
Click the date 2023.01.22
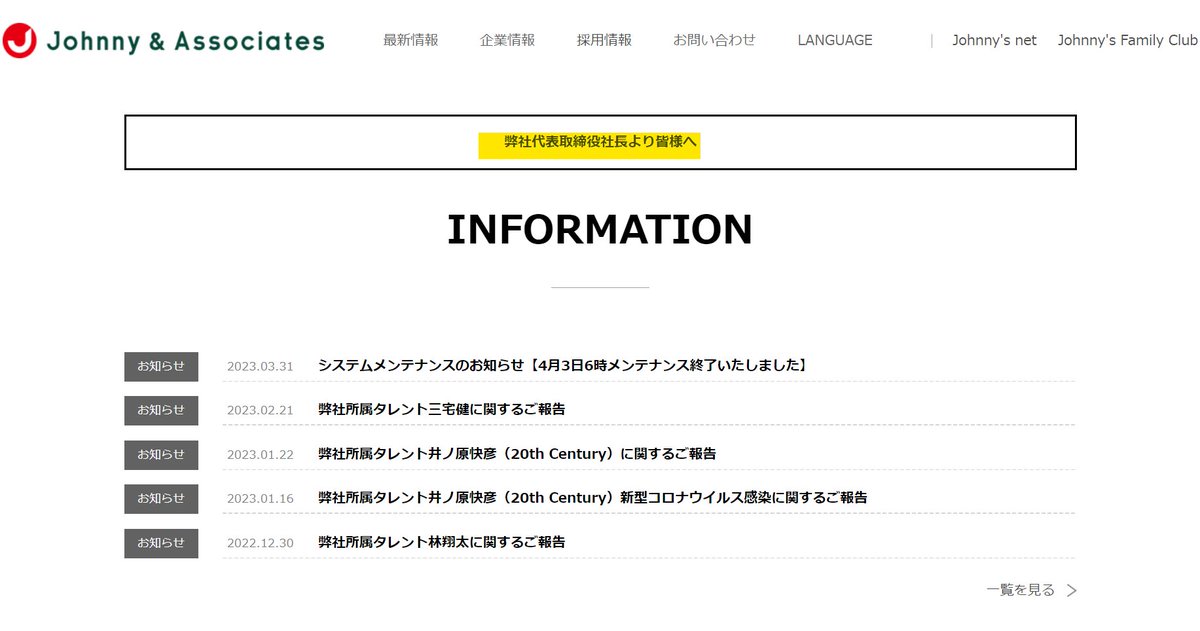tap(260, 454)
